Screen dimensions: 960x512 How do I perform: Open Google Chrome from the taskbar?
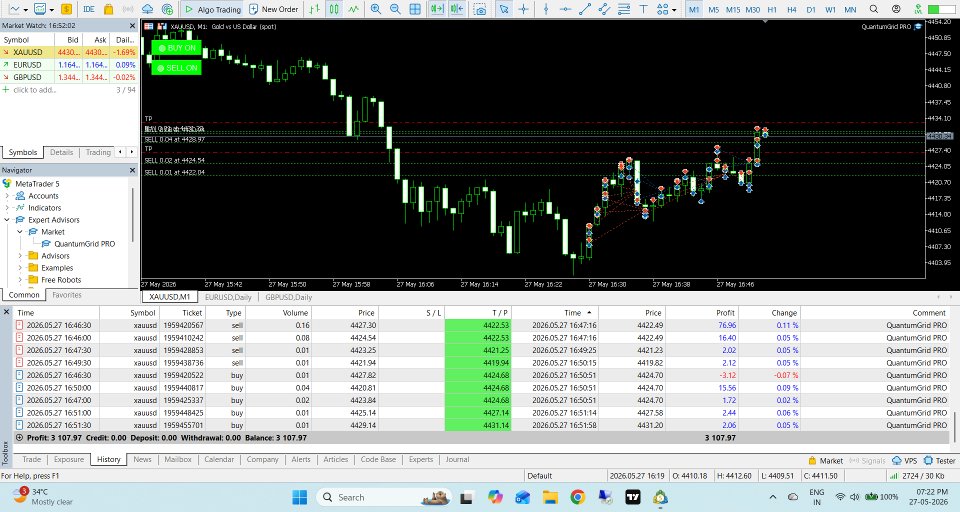click(577, 497)
